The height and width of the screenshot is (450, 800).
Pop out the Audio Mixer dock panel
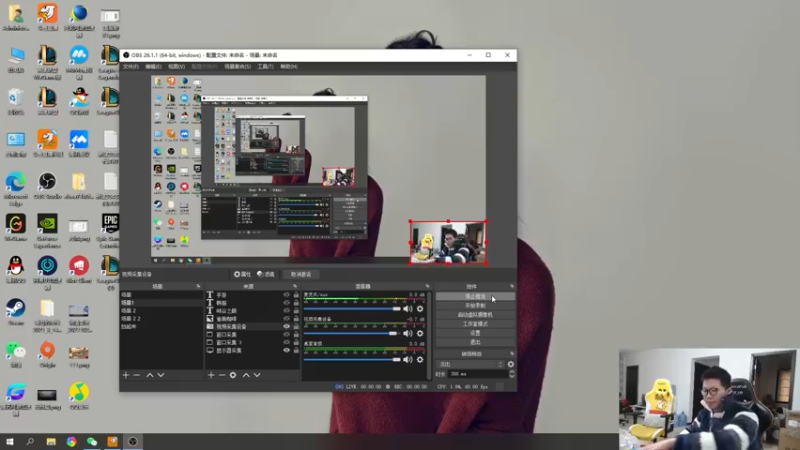tap(428, 286)
